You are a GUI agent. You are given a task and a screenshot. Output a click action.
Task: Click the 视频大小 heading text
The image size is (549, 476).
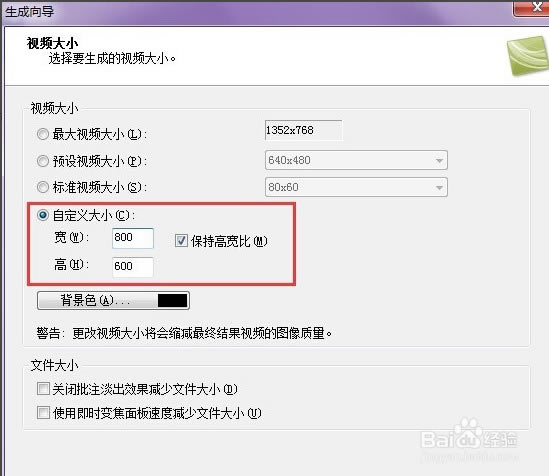(53, 43)
